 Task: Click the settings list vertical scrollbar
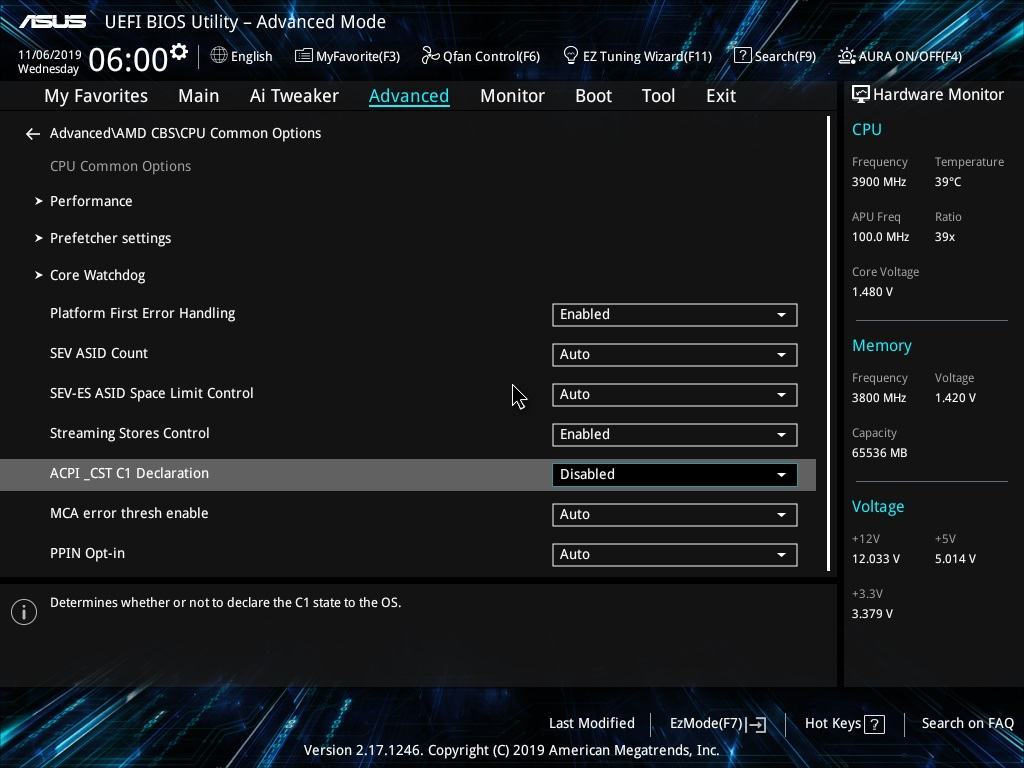(828, 344)
